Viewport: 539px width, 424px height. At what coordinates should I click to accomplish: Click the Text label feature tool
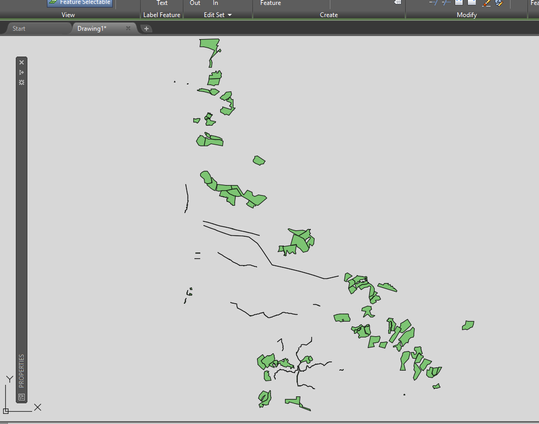click(162, 3)
